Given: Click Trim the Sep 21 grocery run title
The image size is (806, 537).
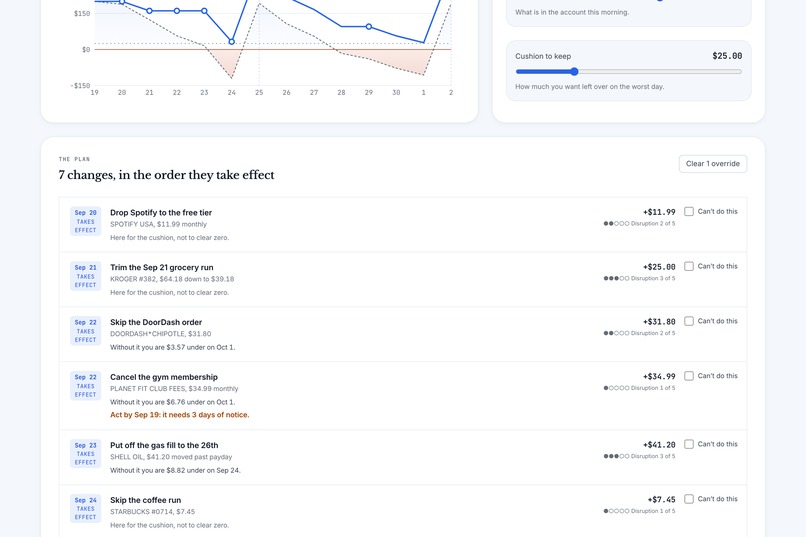Looking at the screenshot, I should [x=161, y=268].
